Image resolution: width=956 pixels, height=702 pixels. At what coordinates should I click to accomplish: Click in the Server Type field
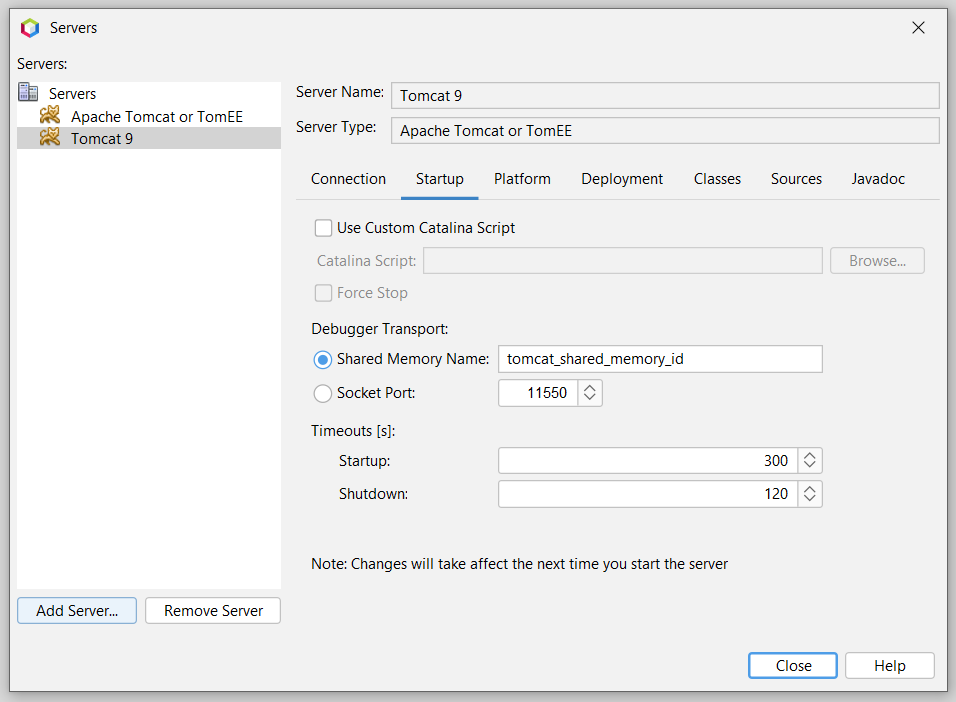665,131
